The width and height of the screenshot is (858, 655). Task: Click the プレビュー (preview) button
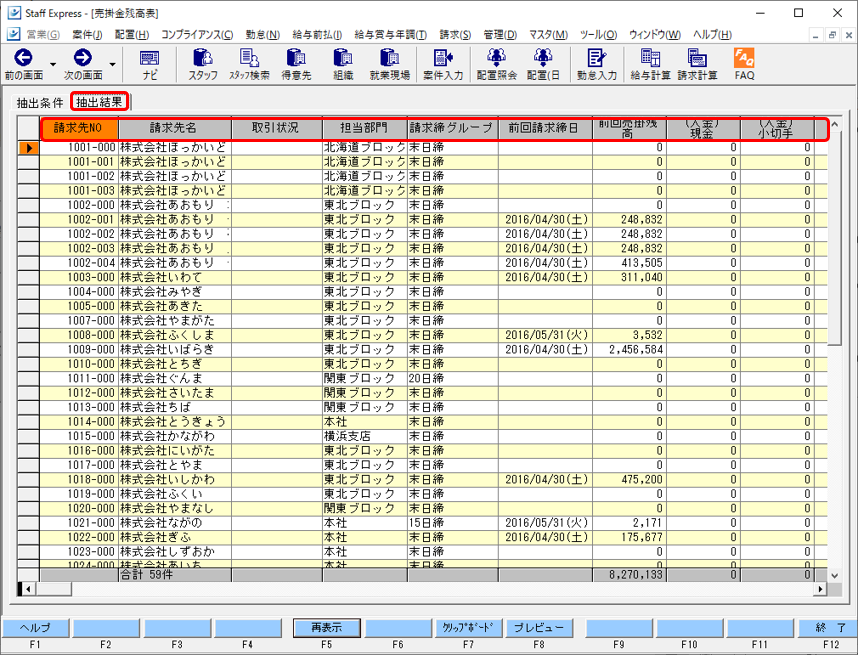coord(538,628)
